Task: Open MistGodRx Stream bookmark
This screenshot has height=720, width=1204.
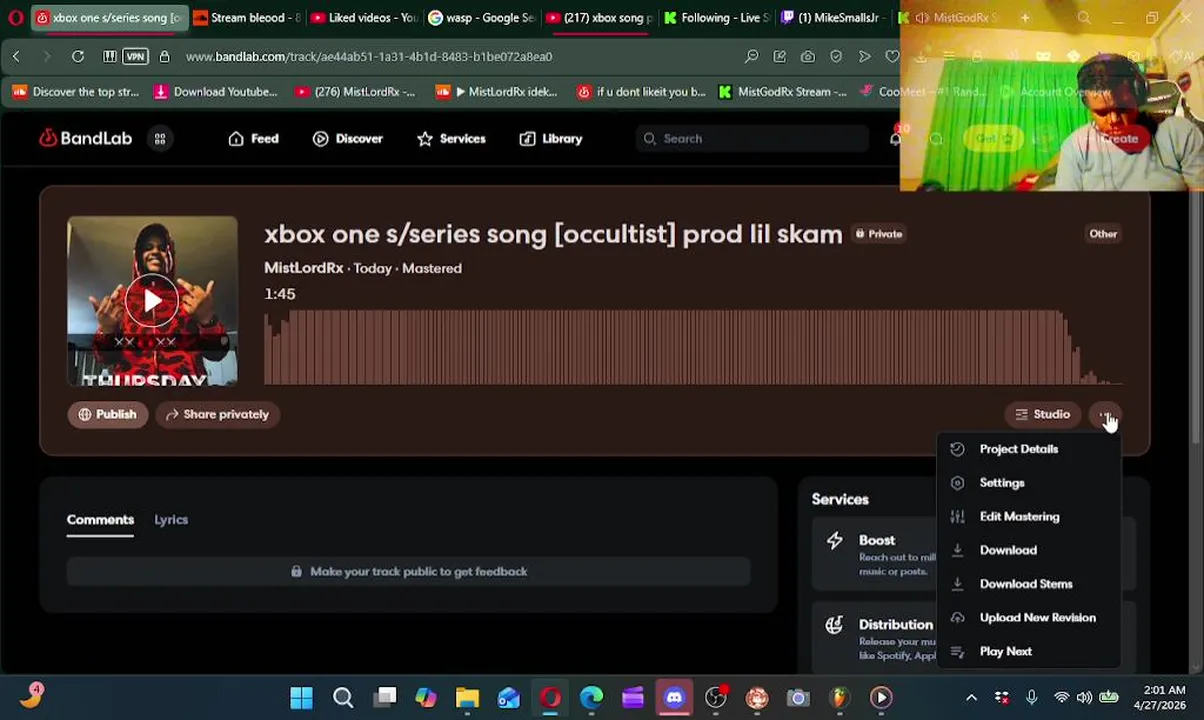Action: click(782, 92)
